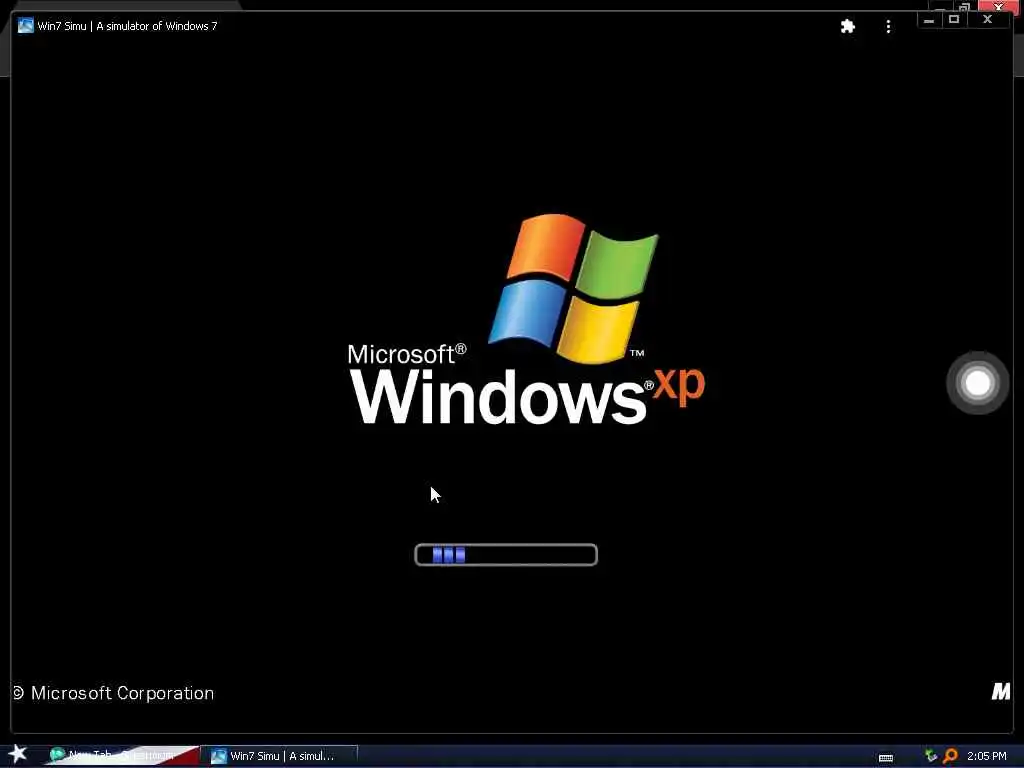Click the orange magnifier tray icon
This screenshot has width=1024, height=768.
[950, 756]
